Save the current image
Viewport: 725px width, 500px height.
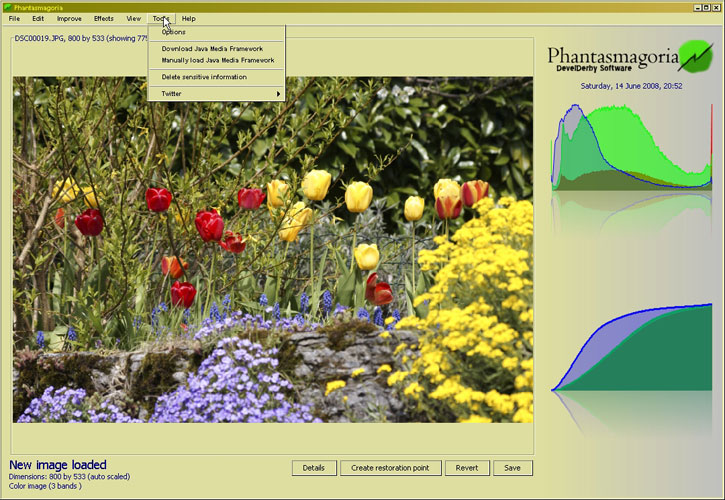(x=513, y=468)
